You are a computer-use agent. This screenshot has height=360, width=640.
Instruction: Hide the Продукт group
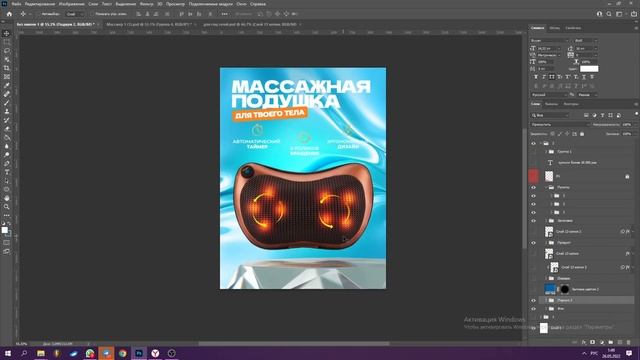[x=533, y=243]
